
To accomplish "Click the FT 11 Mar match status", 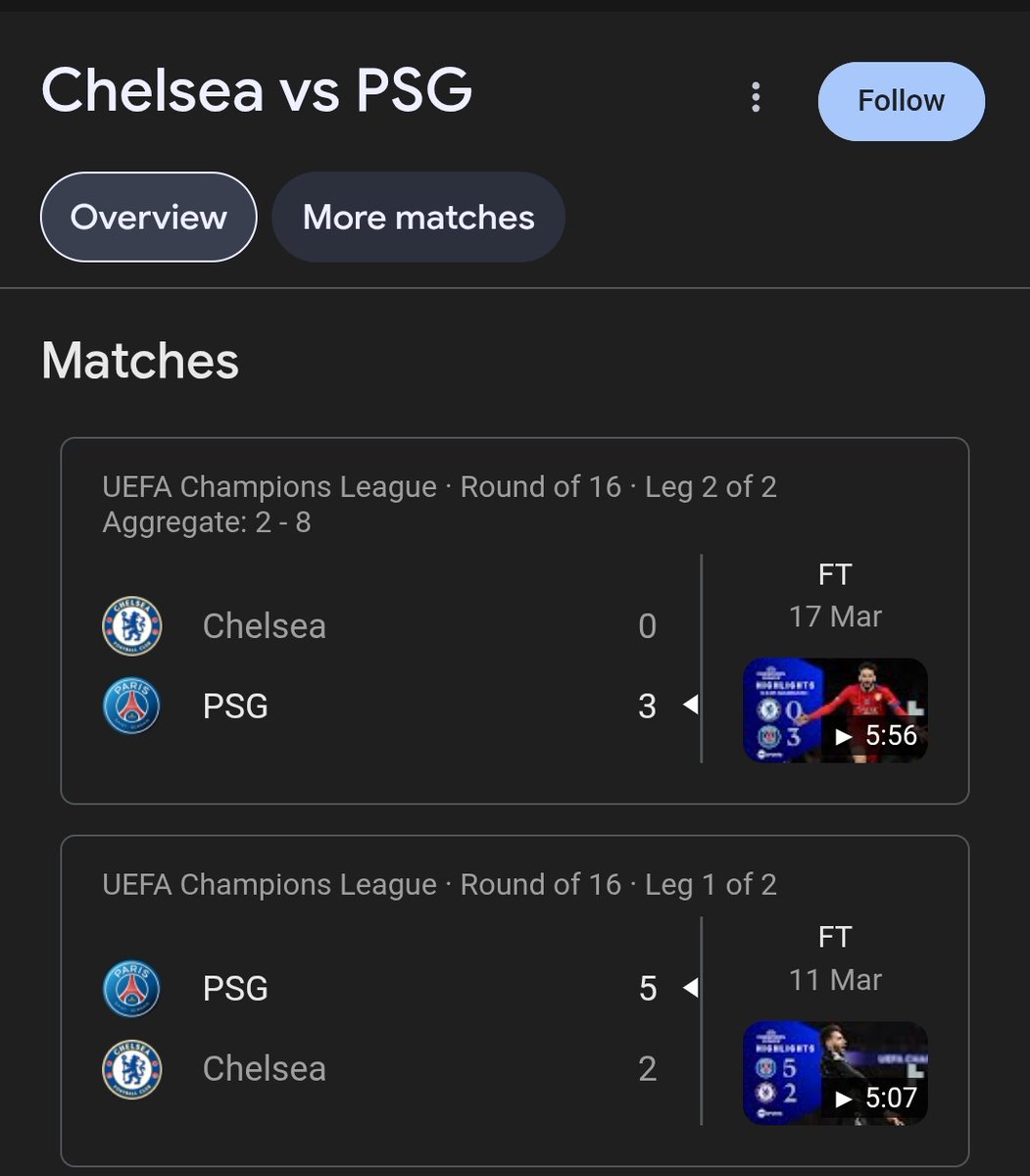I will 835,958.
